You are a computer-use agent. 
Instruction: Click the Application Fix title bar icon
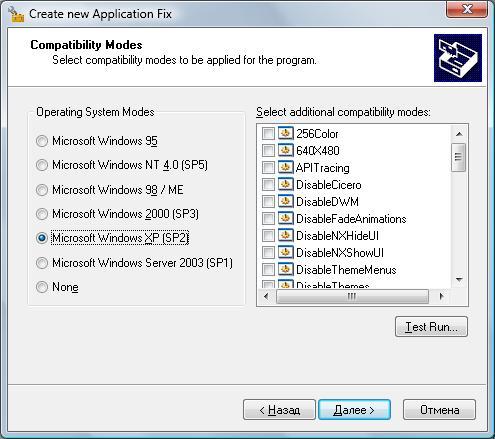[x=16, y=14]
